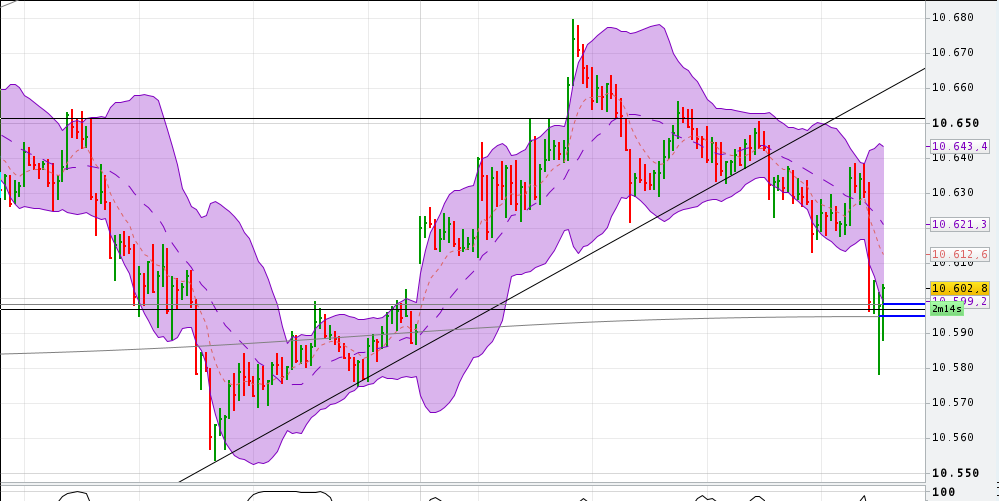Click the 10.560 price axis label

pyautogui.click(x=952, y=438)
